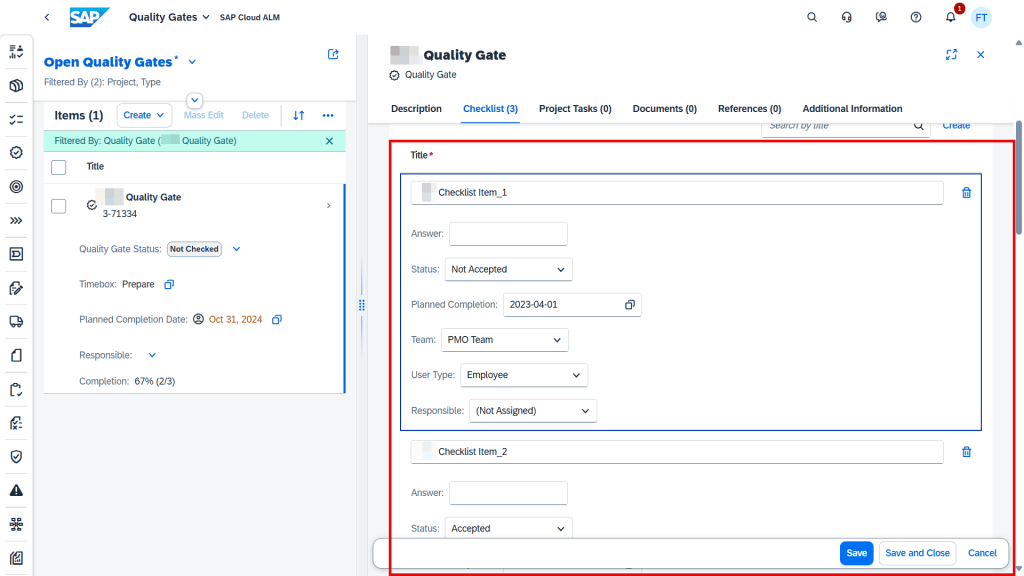Click the search magnifier in the checklist title search
The width and height of the screenshot is (1024, 576).
(x=919, y=125)
